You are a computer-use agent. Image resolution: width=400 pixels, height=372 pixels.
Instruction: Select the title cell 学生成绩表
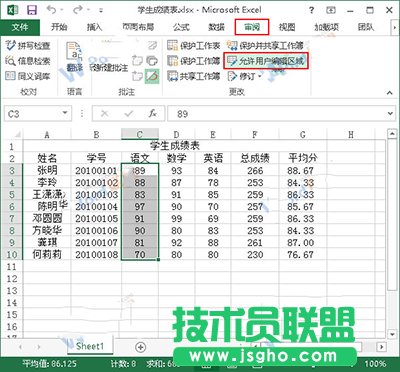coord(175,146)
